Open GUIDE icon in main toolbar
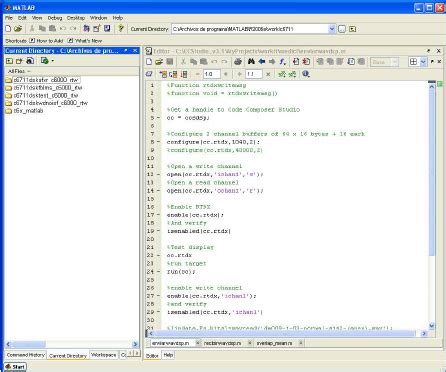446x372 pixels. 97,29
